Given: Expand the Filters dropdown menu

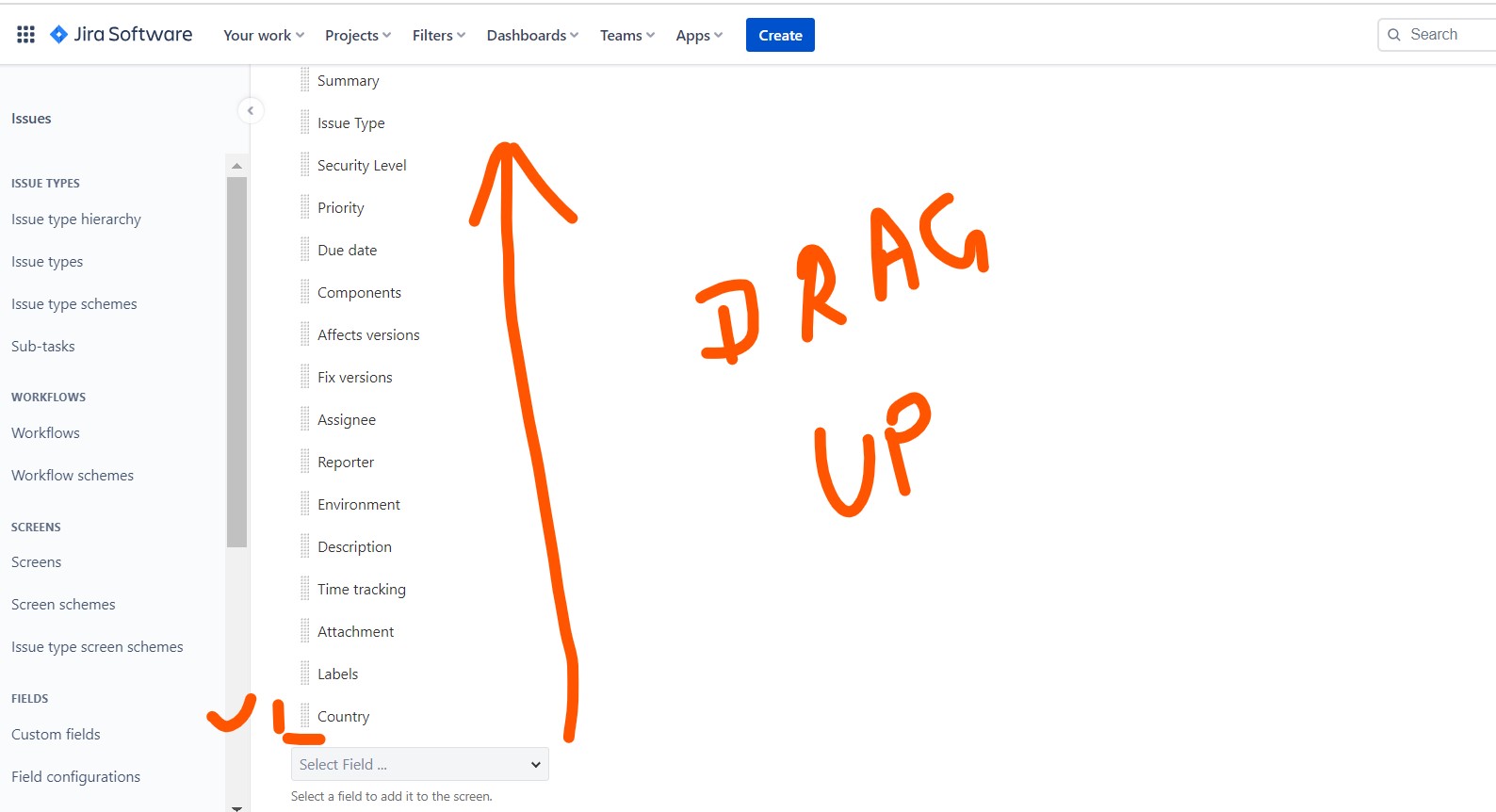Looking at the screenshot, I should coord(438,35).
